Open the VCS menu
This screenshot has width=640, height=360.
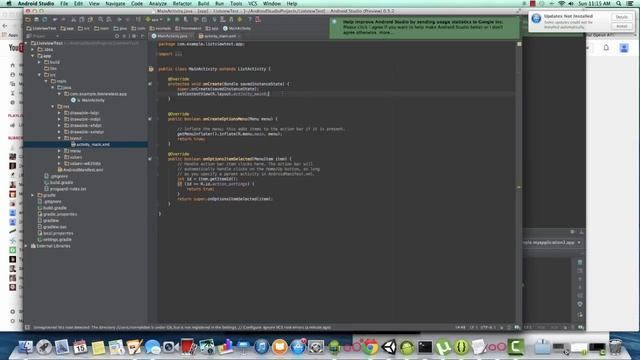[253, 3]
